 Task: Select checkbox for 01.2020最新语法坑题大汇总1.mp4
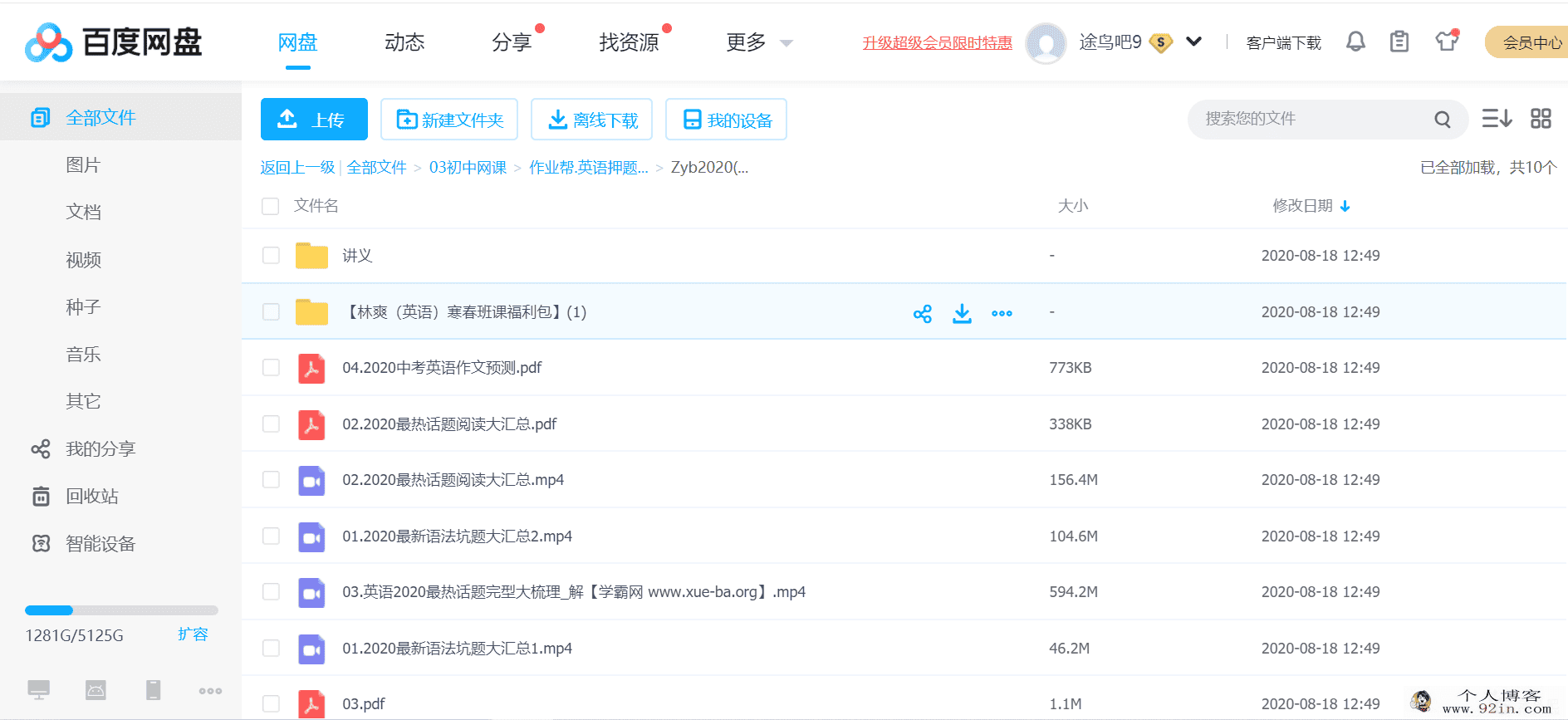coord(271,648)
